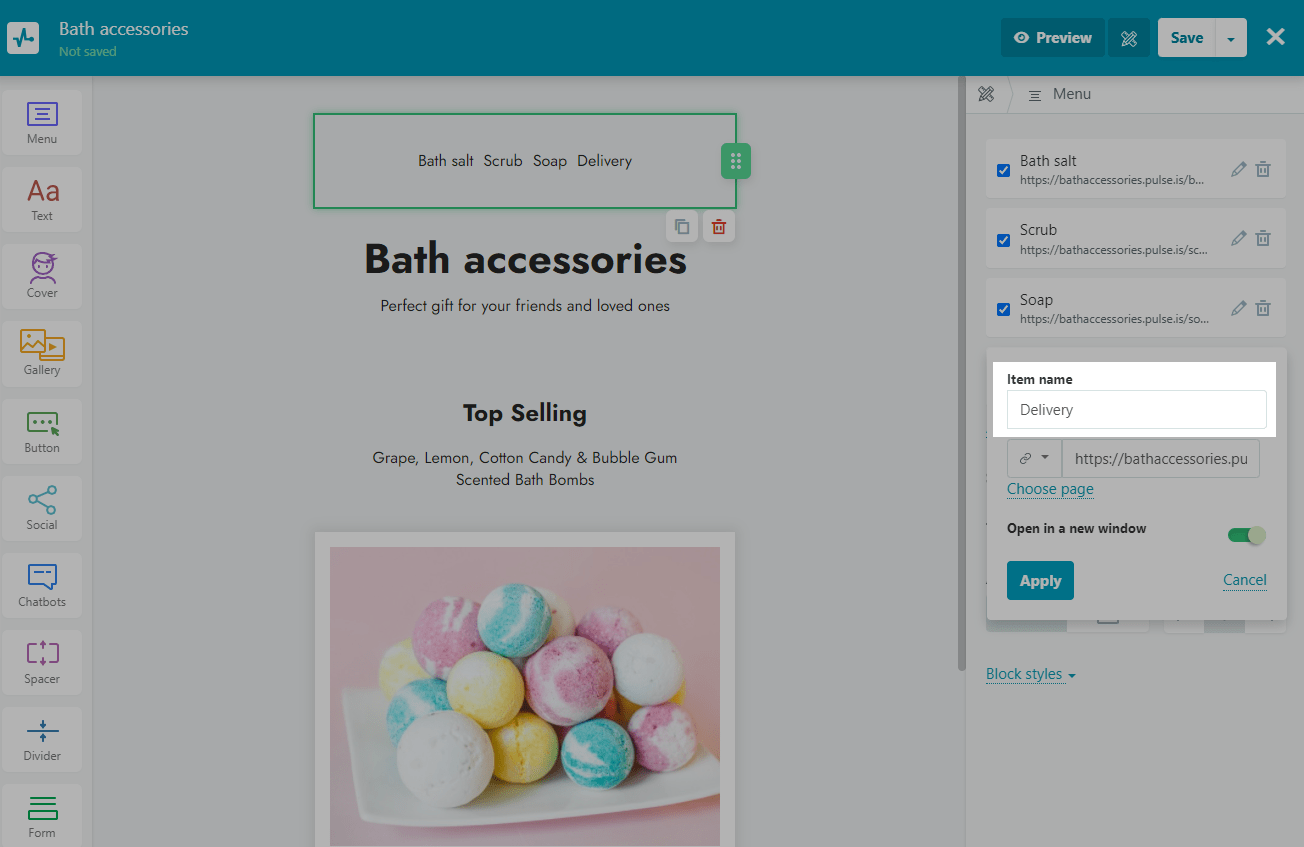This screenshot has height=847, width=1304.
Task: Click Bath salt in the page menu
Action: coord(446,161)
